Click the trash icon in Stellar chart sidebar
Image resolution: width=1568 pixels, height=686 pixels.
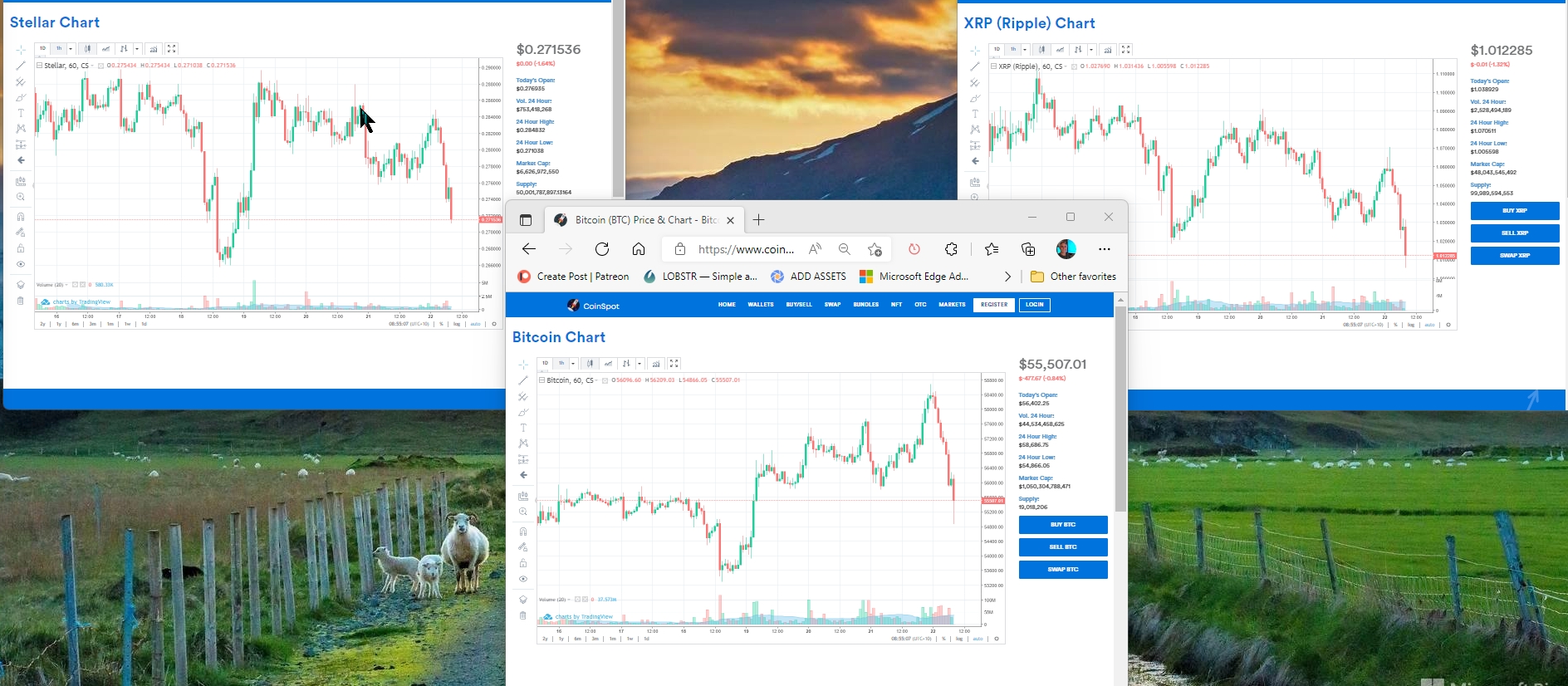21,301
